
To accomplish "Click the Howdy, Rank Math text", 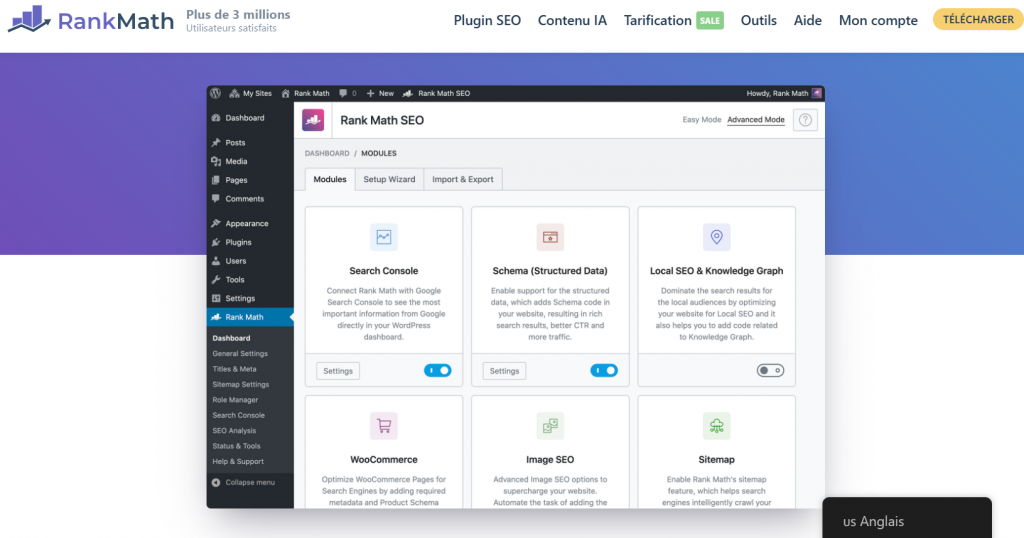I will tap(777, 93).
